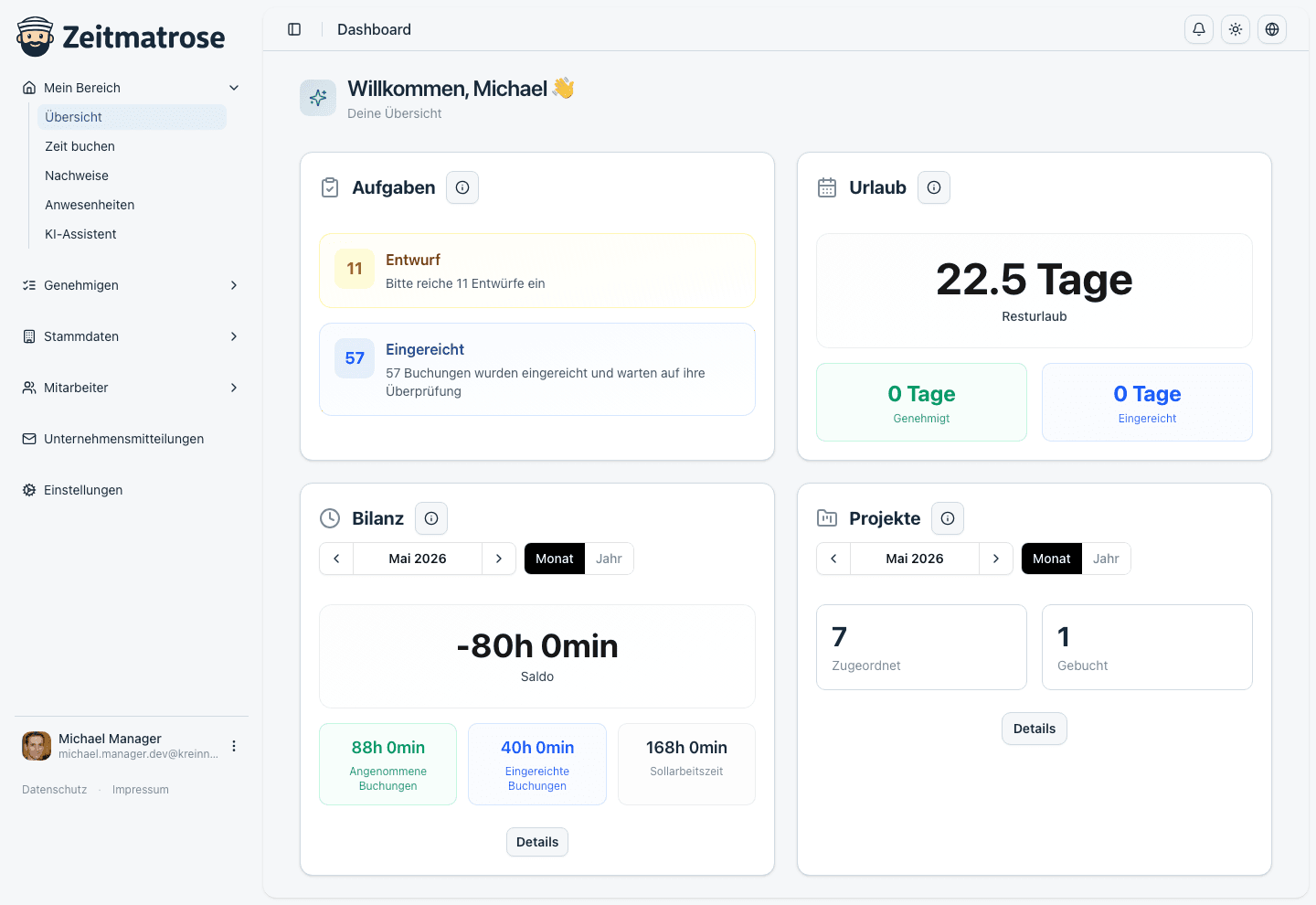Click the 0 Tage Genehmigt tile
1316x905 pixels.
coord(921,402)
